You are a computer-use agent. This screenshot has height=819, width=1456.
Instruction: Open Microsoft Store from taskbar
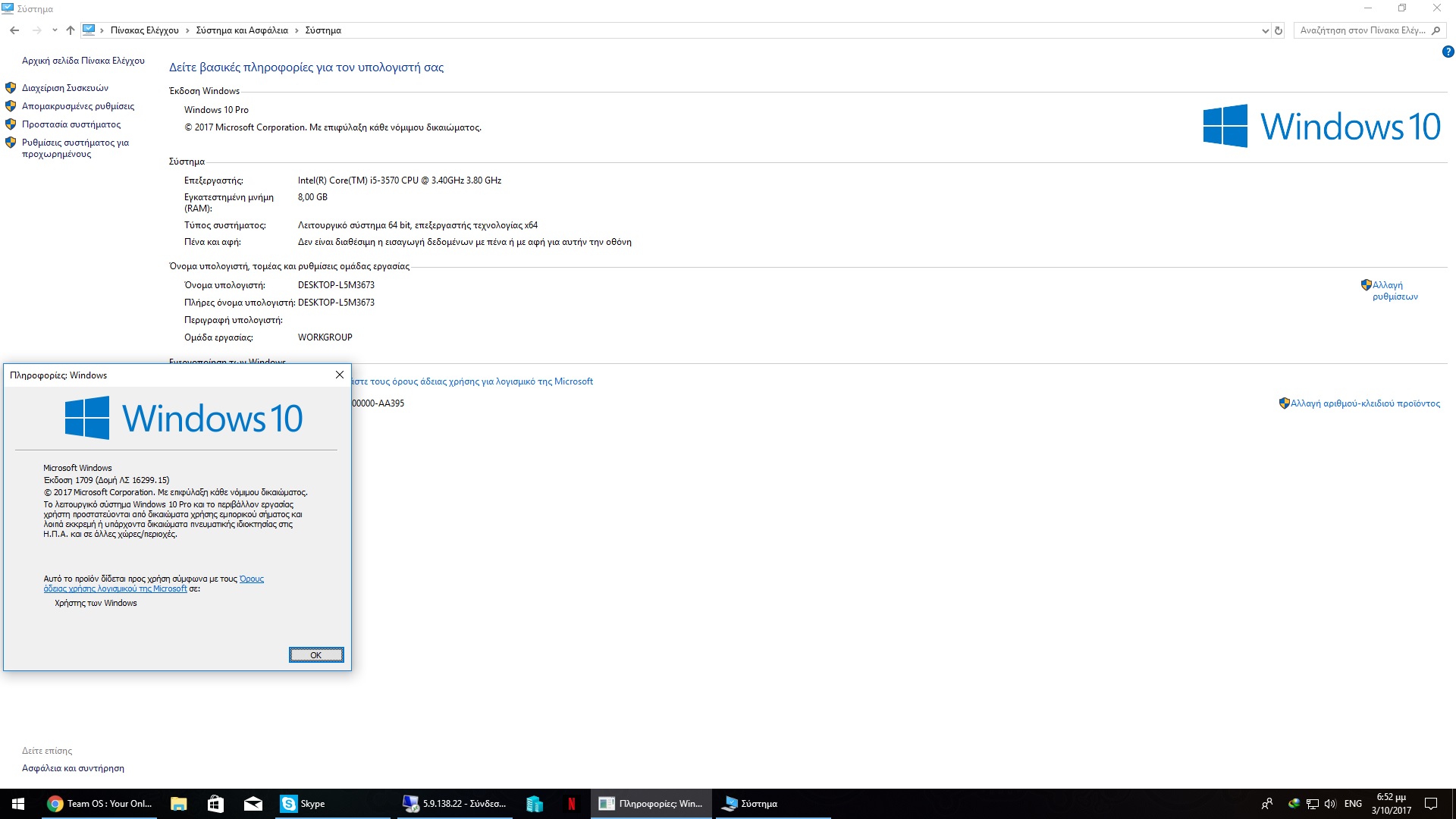(x=216, y=804)
